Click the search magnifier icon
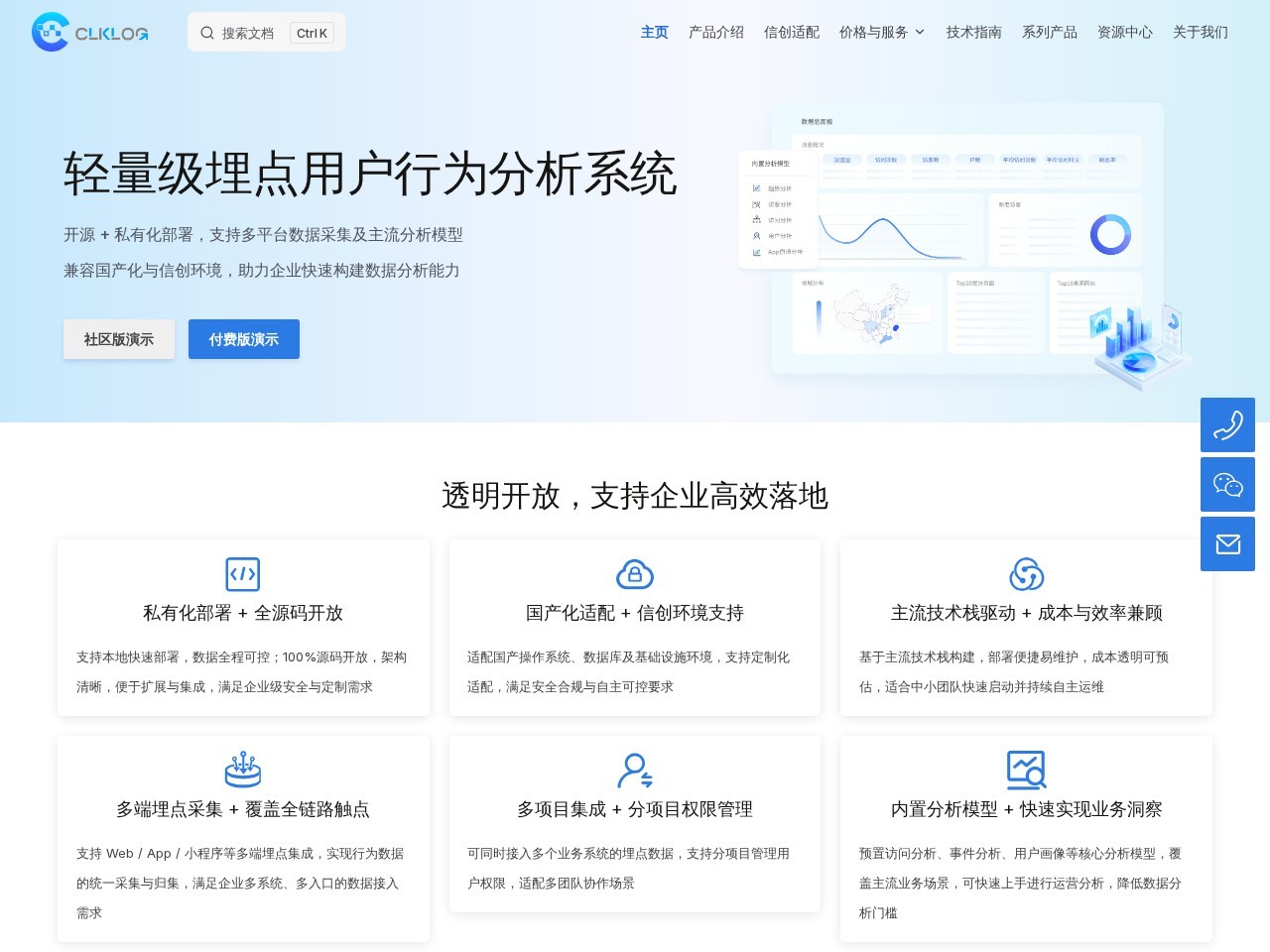1270x952 pixels. 207,33
